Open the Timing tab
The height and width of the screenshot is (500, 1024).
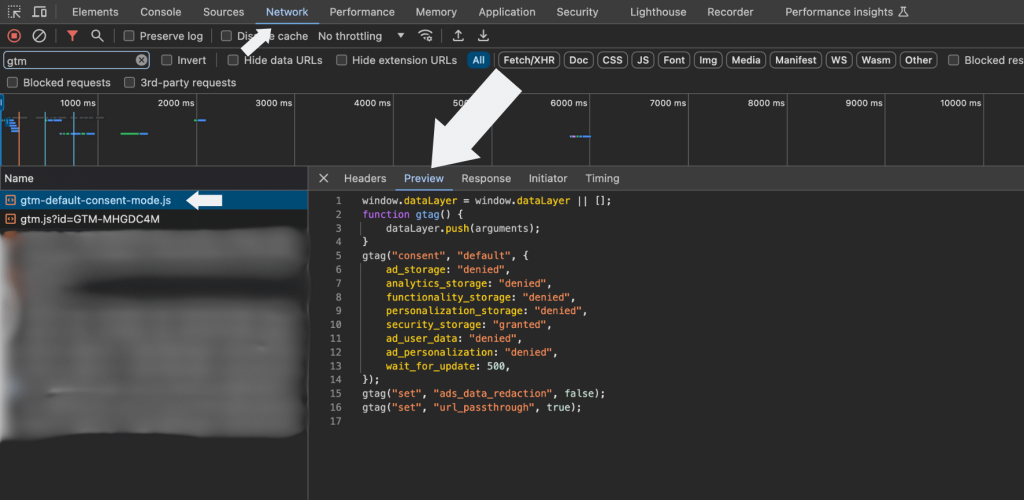602,178
